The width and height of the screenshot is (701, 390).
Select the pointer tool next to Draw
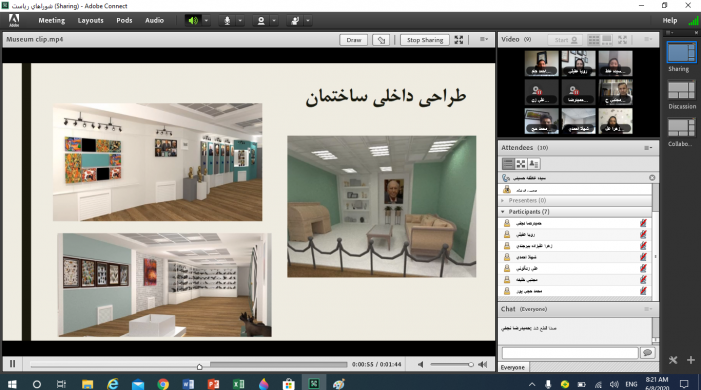381,40
